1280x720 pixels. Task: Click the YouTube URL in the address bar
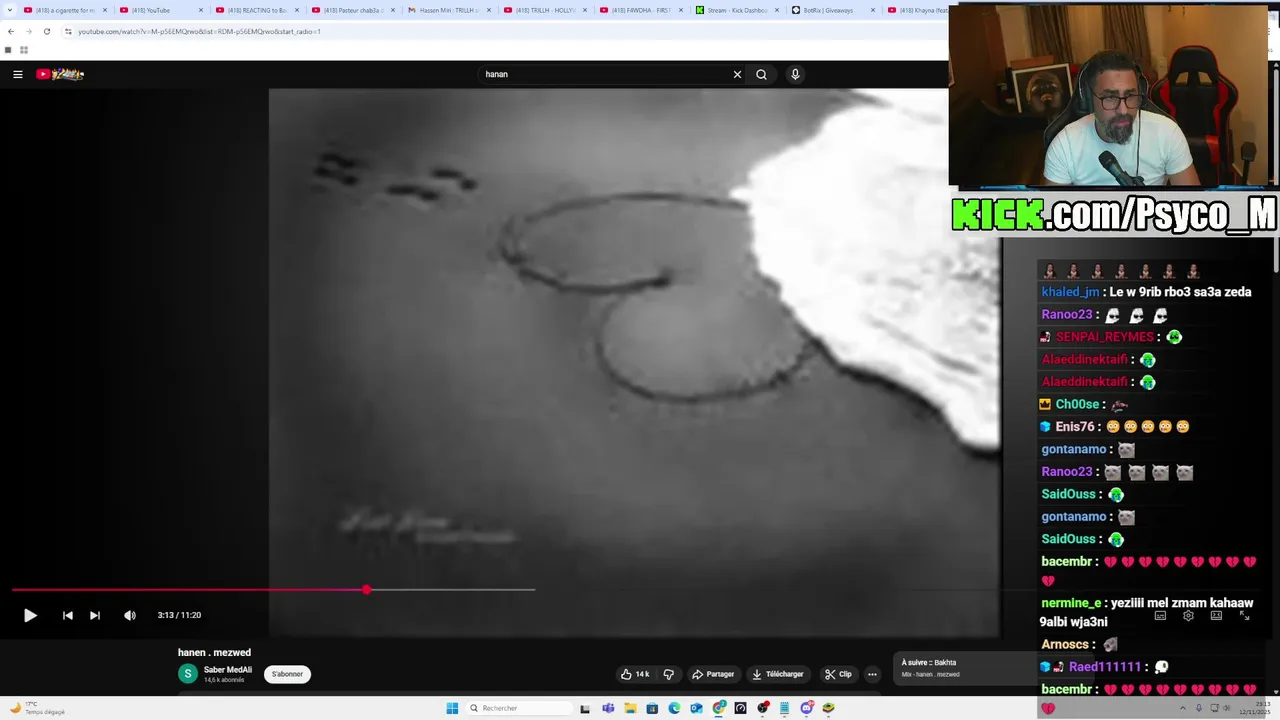[199, 31]
